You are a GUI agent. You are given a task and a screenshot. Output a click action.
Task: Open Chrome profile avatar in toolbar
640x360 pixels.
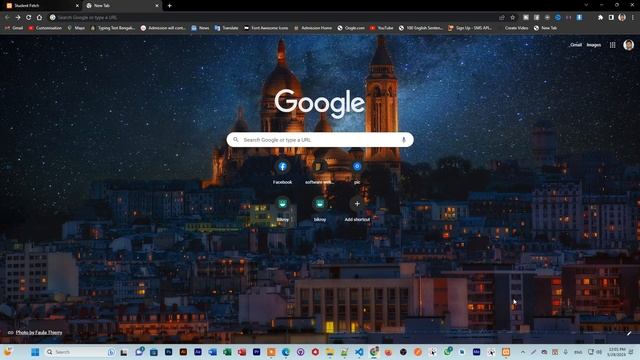pyautogui.click(x=622, y=18)
